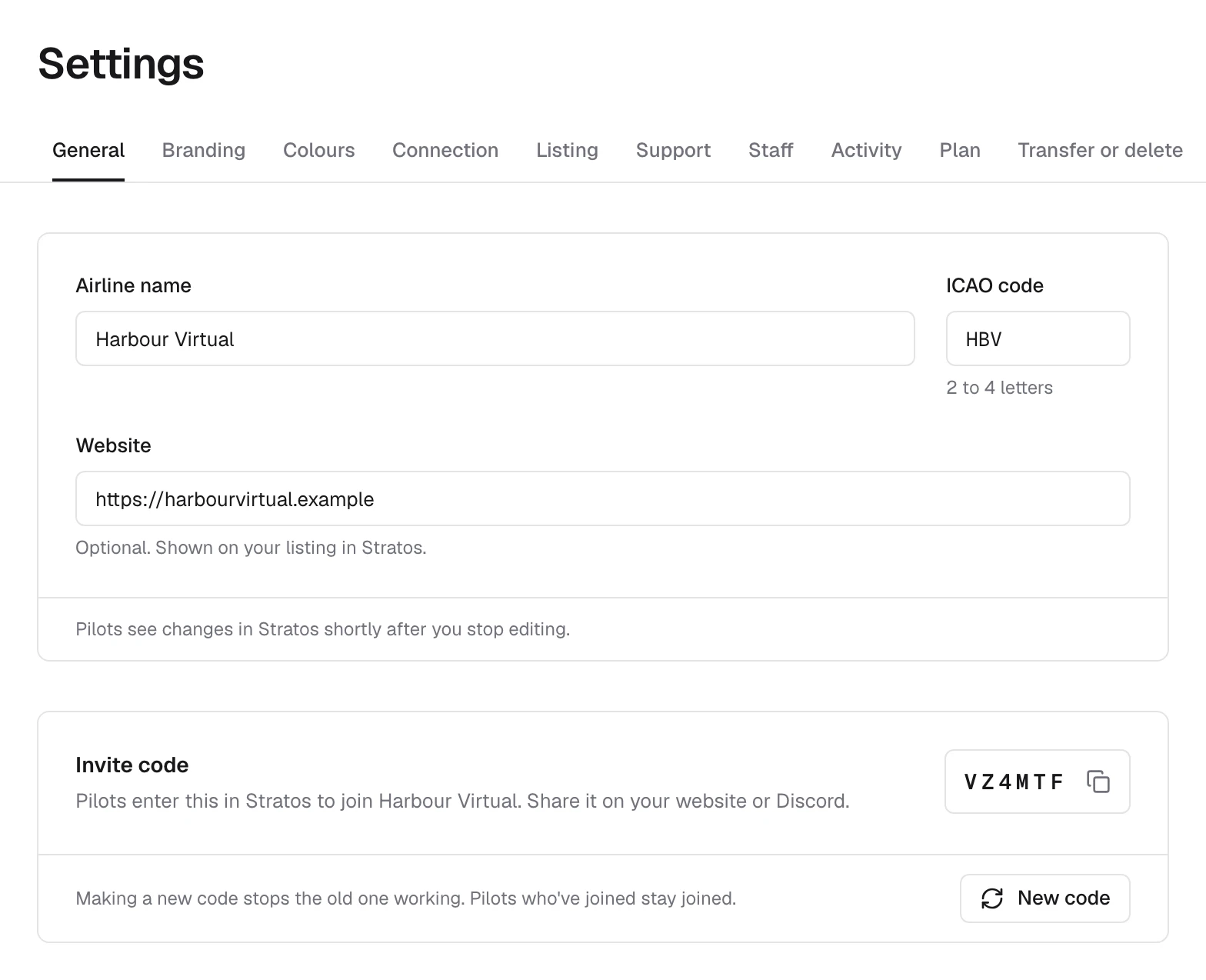View the Activity tab
The height and width of the screenshot is (980, 1206).
click(867, 150)
